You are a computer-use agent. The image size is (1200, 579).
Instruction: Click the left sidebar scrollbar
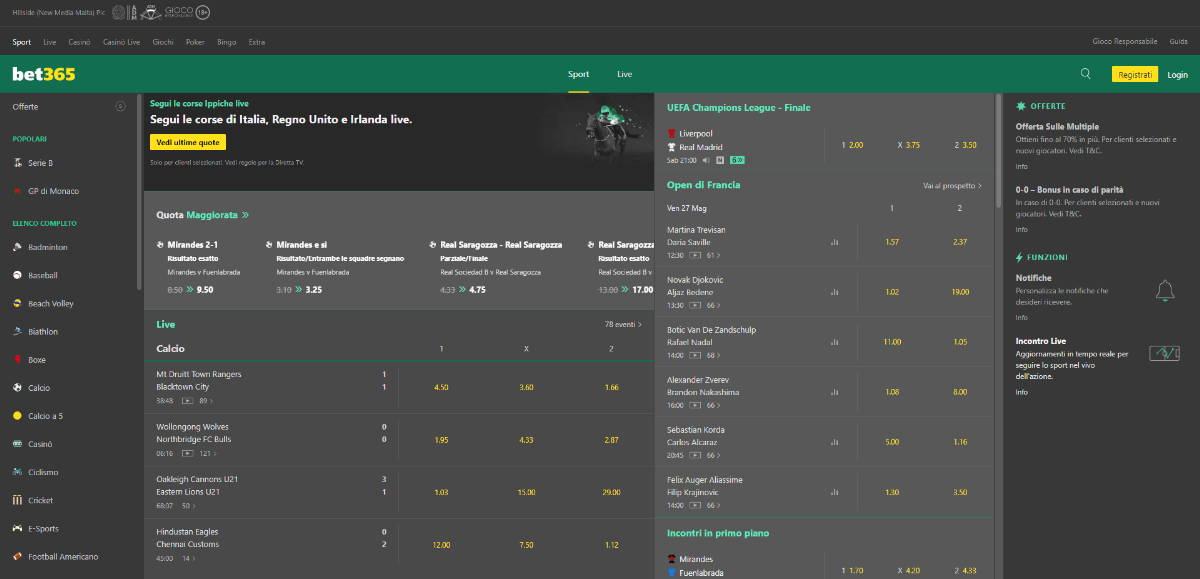click(139, 190)
